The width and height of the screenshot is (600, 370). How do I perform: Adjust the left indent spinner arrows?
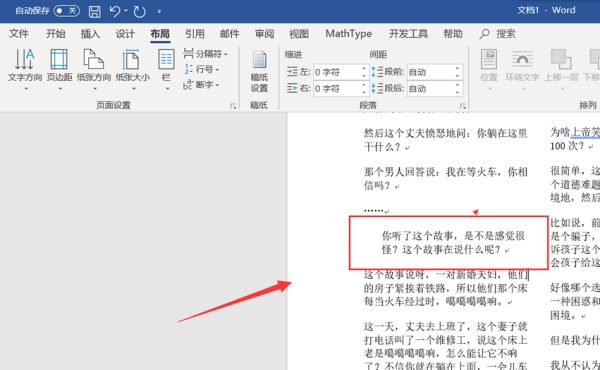pyautogui.click(x=364, y=72)
